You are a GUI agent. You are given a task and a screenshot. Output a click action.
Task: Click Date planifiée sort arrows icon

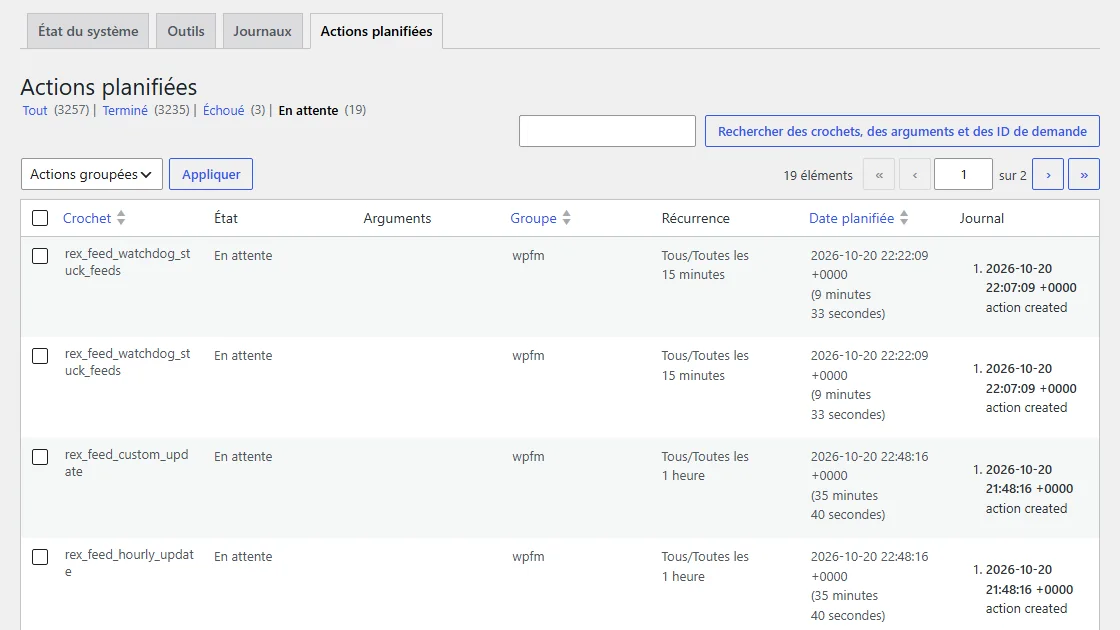point(904,218)
